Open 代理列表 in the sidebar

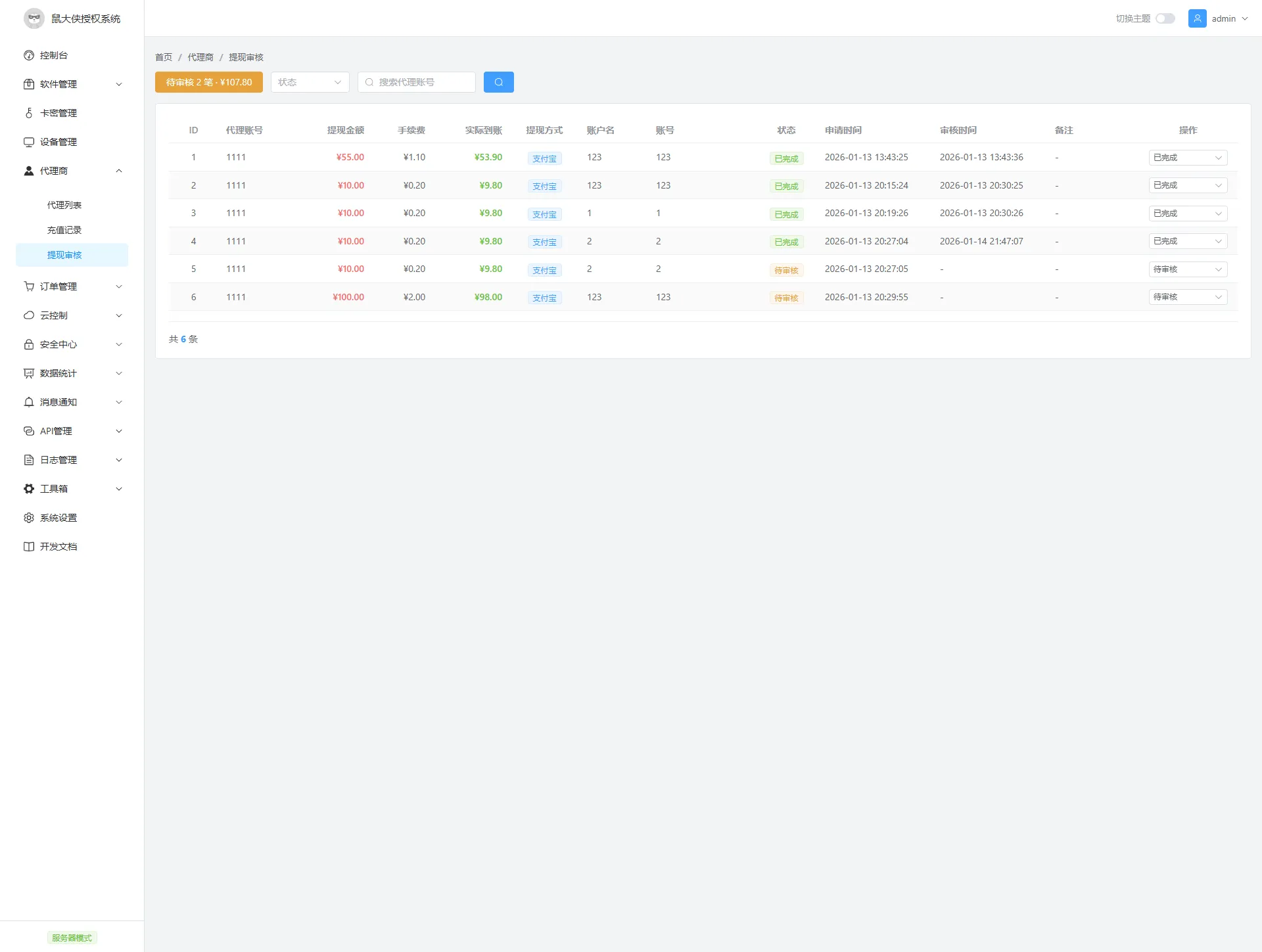(x=64, y=205)
